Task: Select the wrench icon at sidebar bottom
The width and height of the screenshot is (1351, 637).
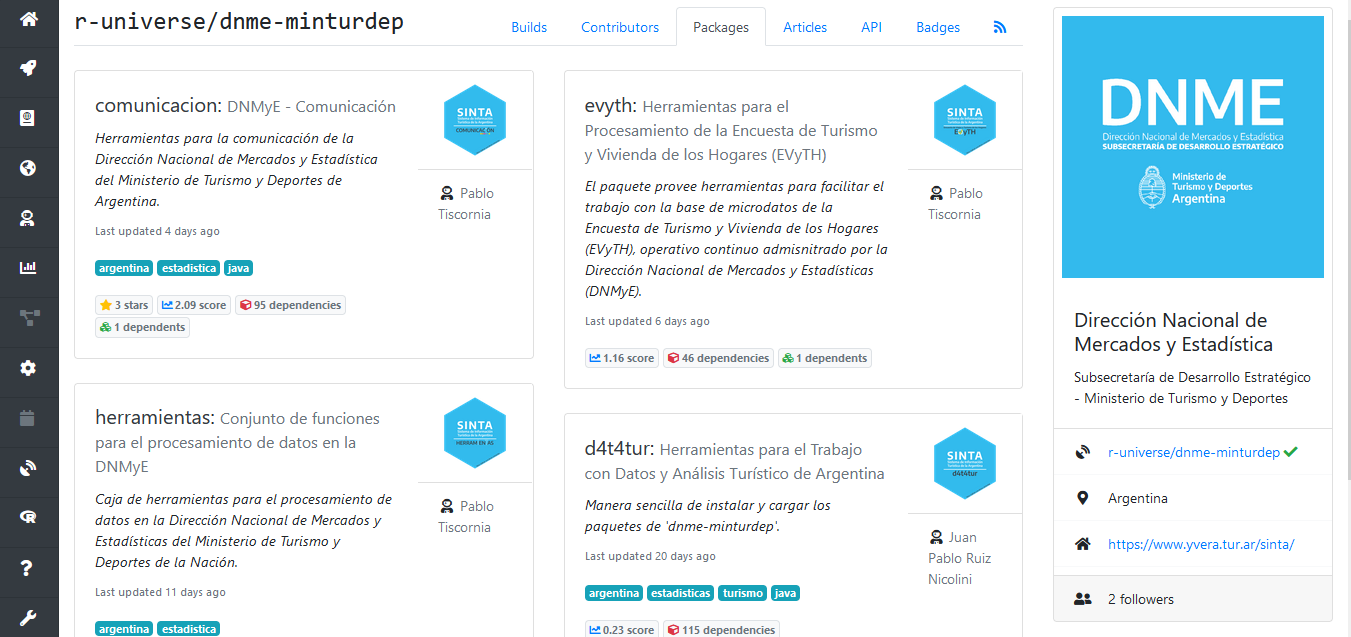Action: pyautogui.click(x=28, y=618)
